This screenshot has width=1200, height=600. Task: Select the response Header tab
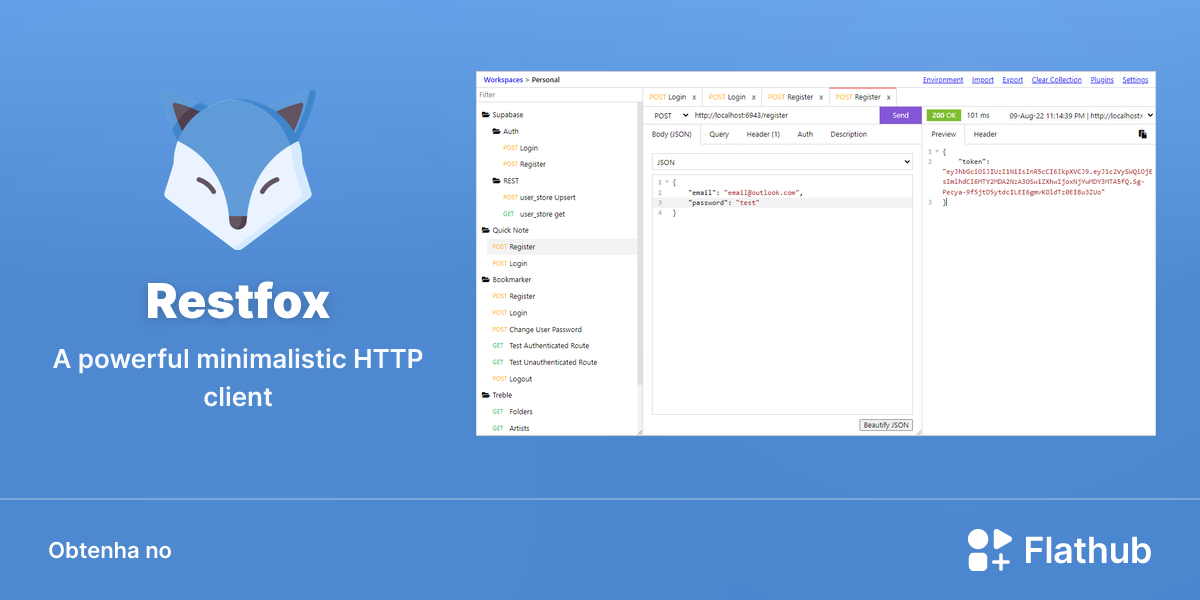985,134
